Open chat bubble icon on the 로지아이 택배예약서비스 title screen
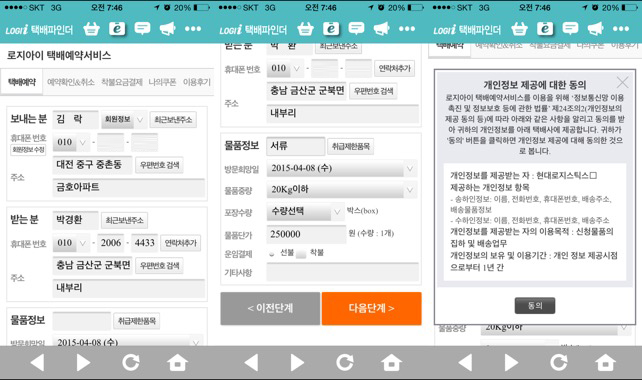The width and height of the screenshot is (642, 380). coord(142,29)
